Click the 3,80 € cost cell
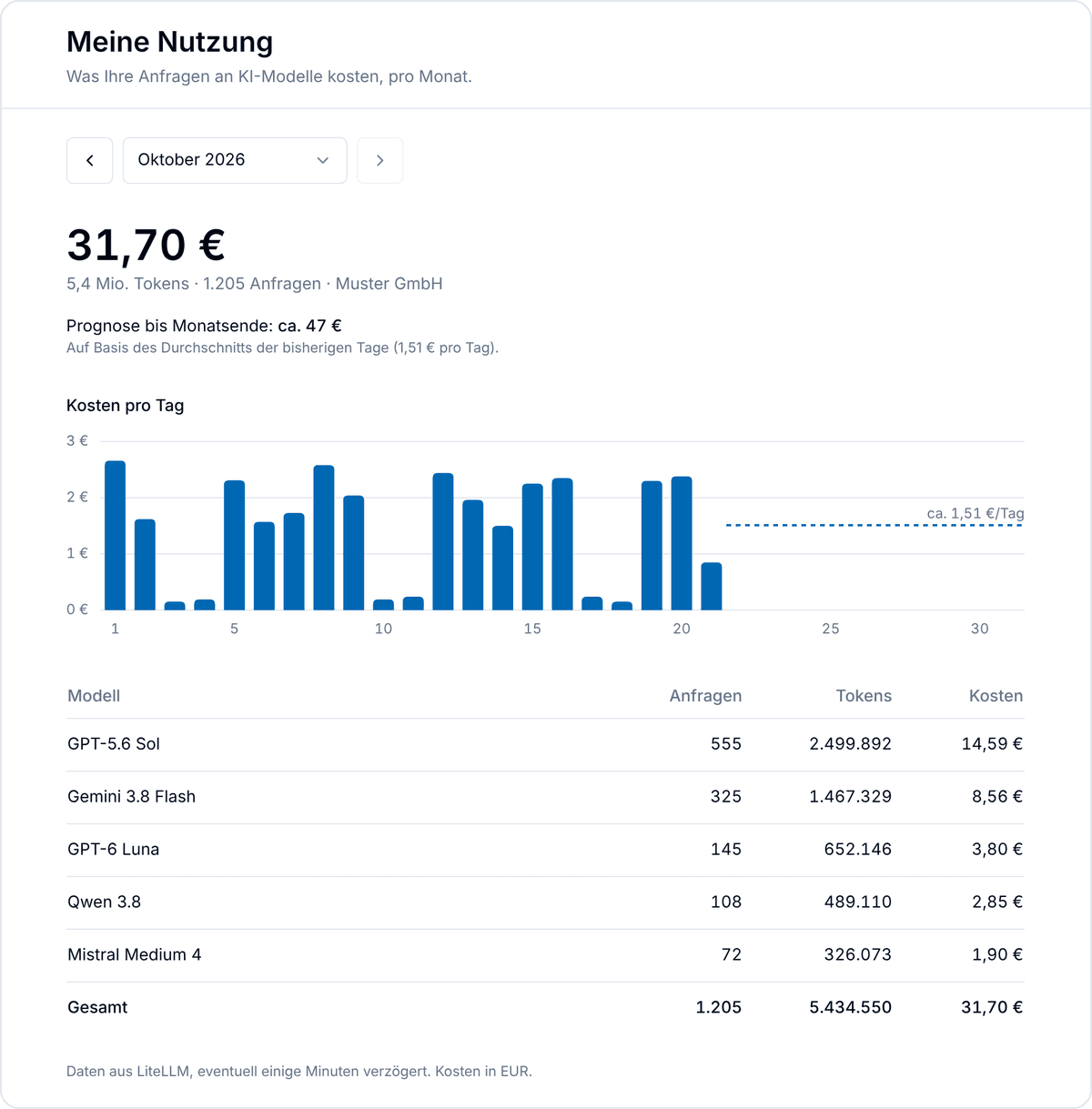Screen dimensions: 1092x1109 [997, 850]
